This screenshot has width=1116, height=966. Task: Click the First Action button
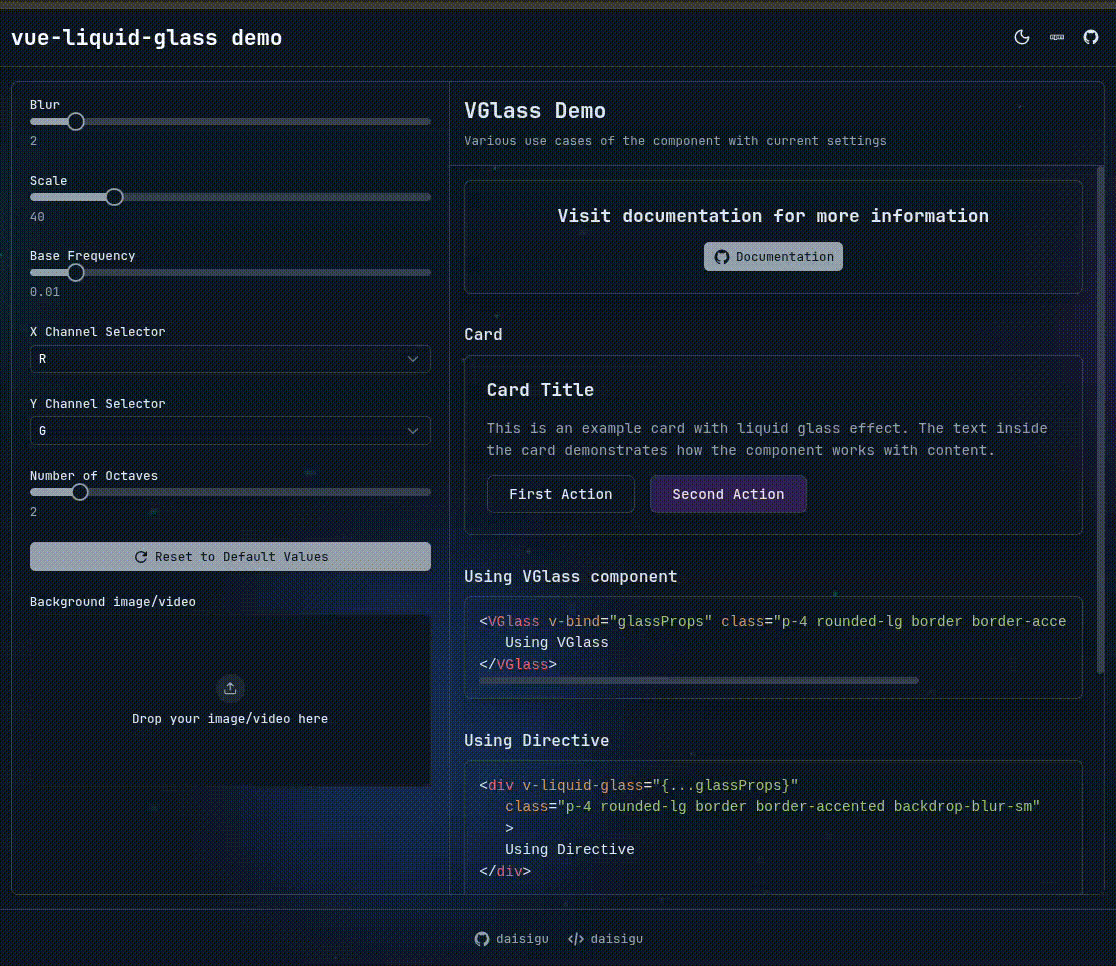560,494
